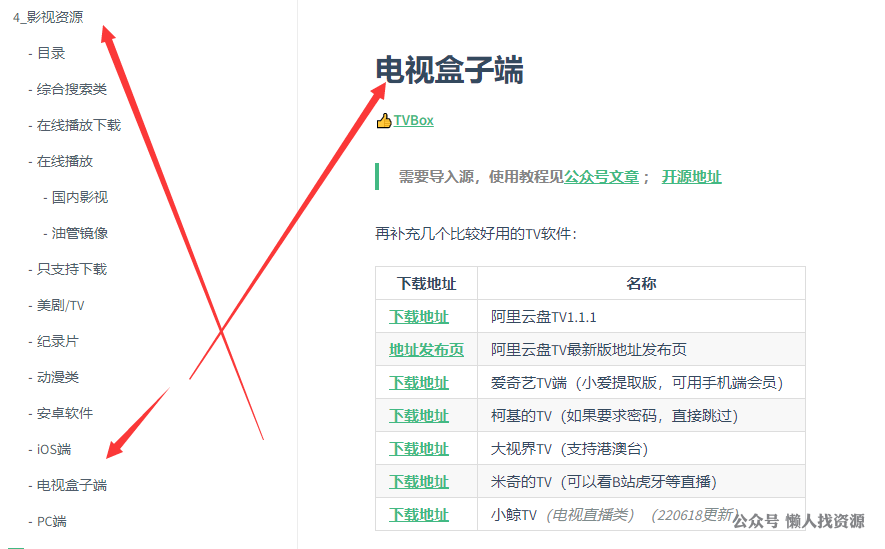Open 纪录片 sidebar entry
The width and height of the screenshot is (885, 549).
tap(58, 342)
